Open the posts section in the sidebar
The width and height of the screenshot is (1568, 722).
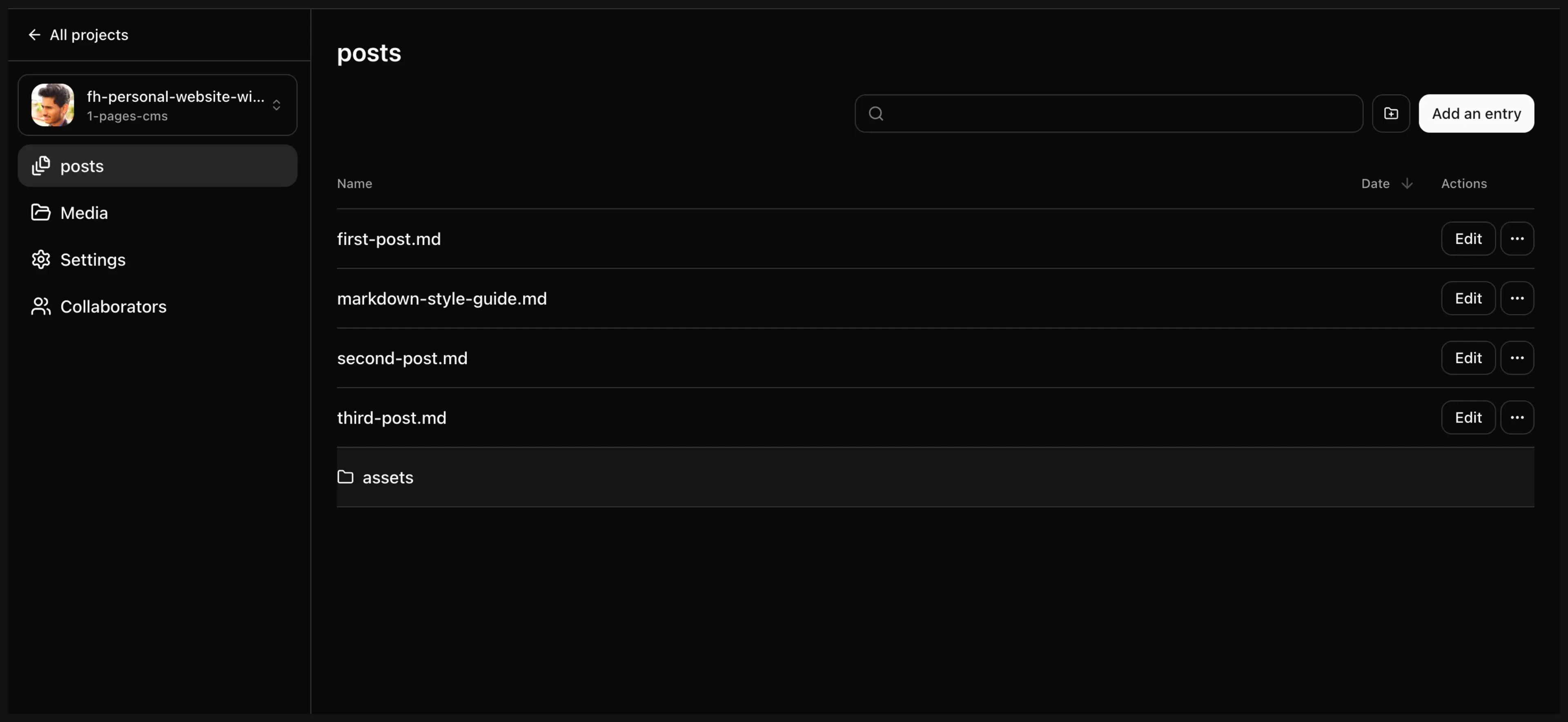82,166
